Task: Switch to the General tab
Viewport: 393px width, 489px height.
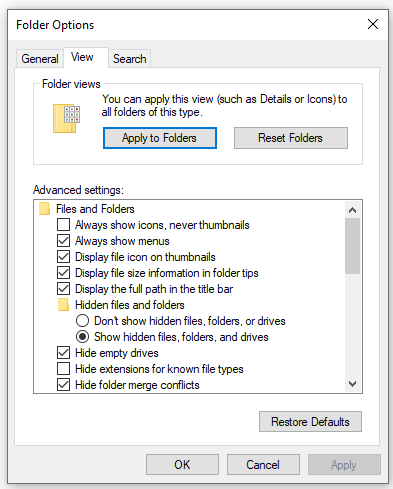Action: (40, 59)
